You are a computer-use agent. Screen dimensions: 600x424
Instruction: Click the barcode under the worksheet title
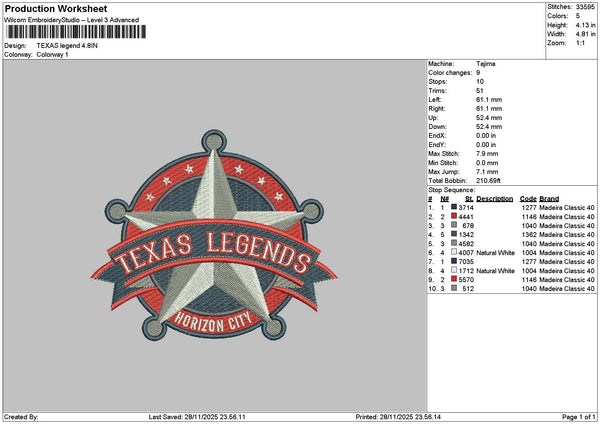(x=77, y=32)
